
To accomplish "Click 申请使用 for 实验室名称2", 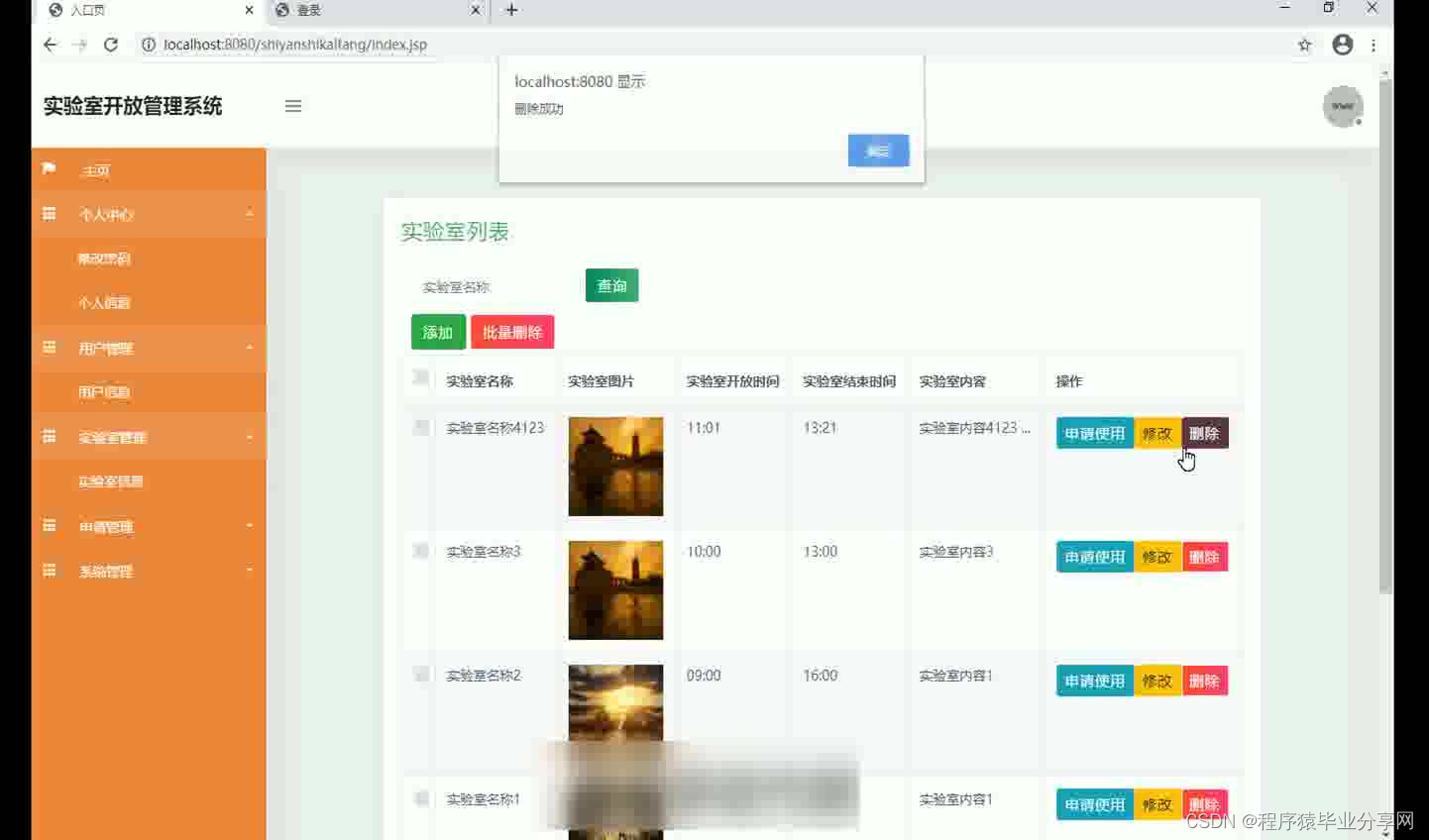I will pos(1095,681).
